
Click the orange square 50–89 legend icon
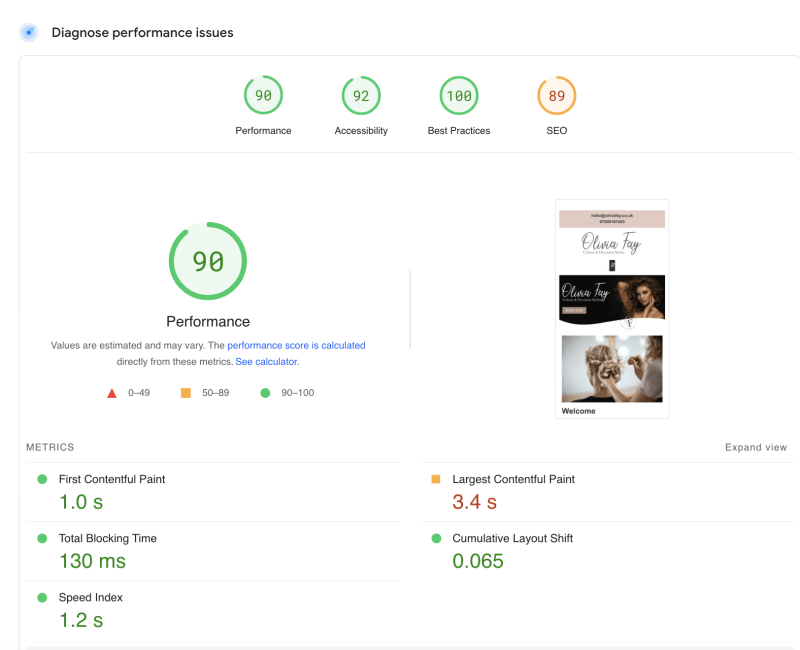(185, 393)
